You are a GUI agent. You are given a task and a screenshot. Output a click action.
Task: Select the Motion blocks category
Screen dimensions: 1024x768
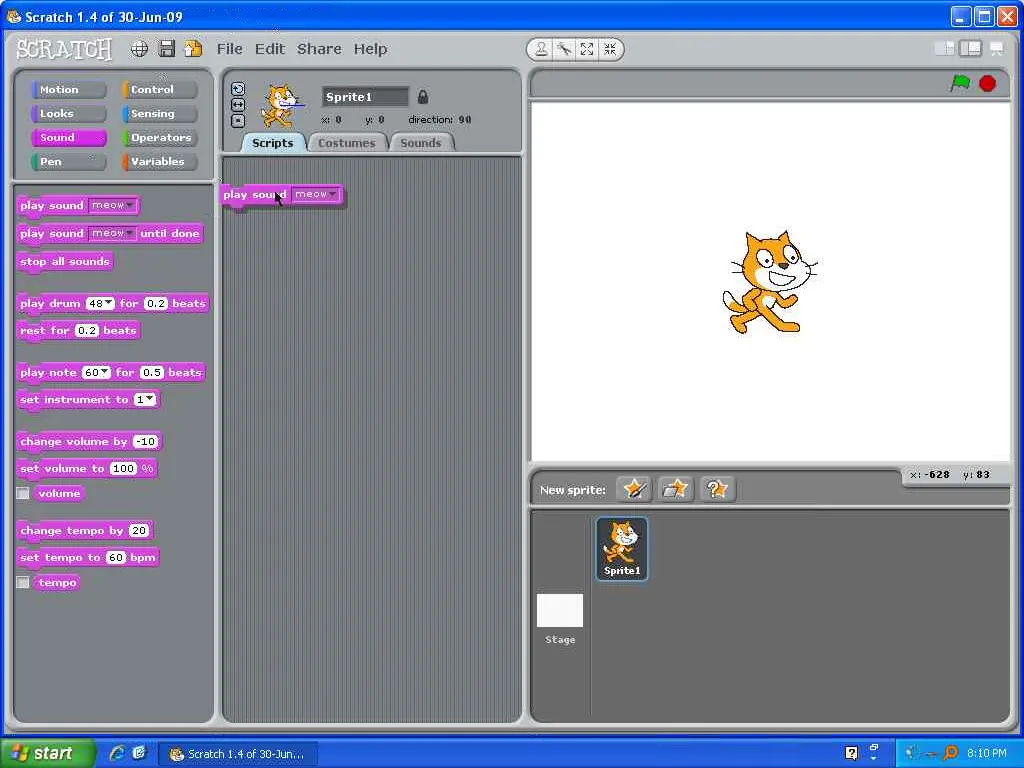68,89
